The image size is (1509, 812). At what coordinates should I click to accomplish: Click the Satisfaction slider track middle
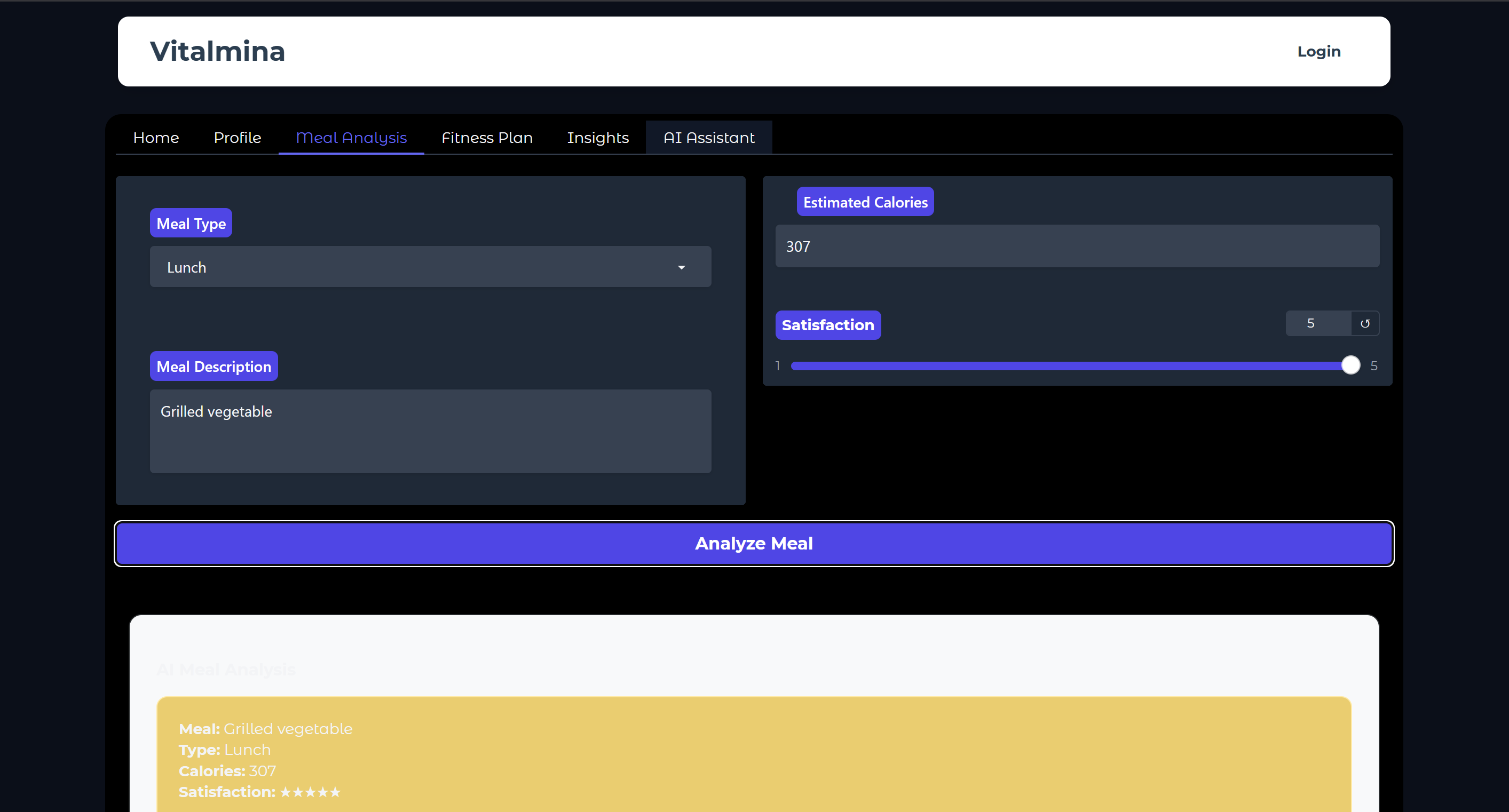pos(1070,366)
